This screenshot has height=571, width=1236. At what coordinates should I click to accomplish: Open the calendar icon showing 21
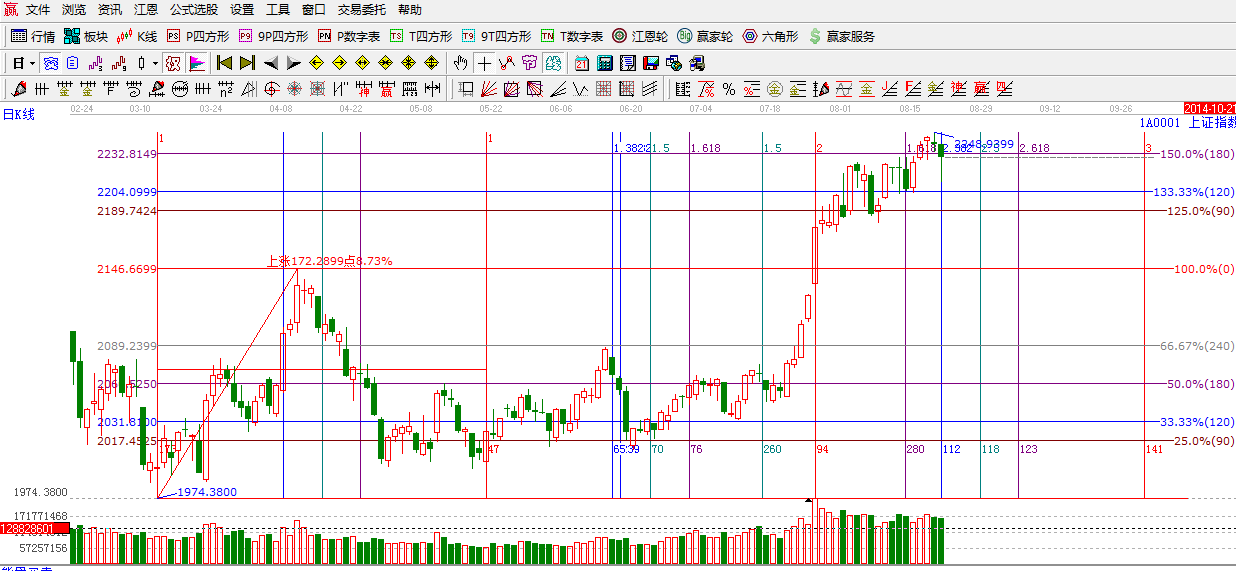click(581, 63)
